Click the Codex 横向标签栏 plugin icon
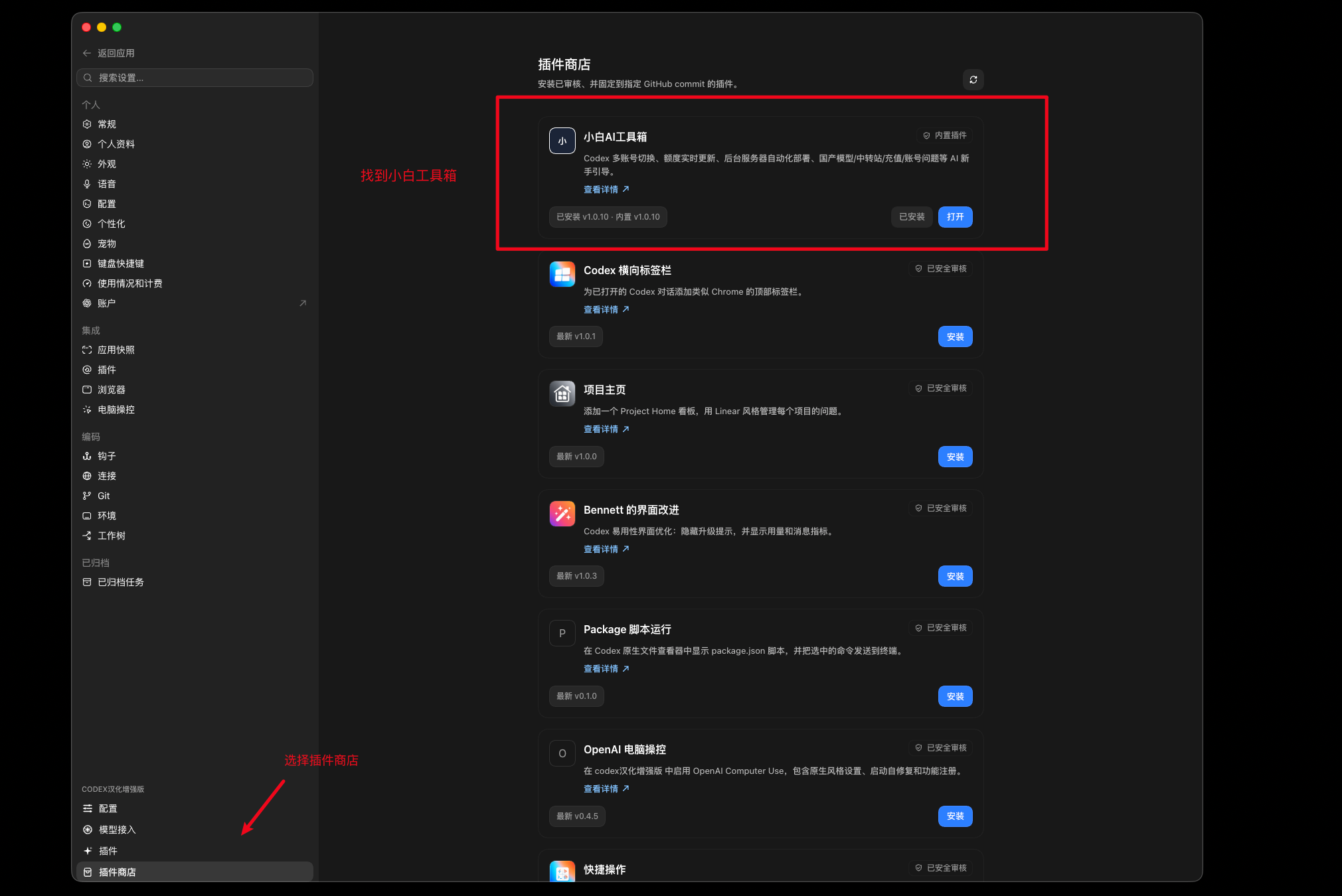Screen dimensions: 1342x896 click(562, 274)
